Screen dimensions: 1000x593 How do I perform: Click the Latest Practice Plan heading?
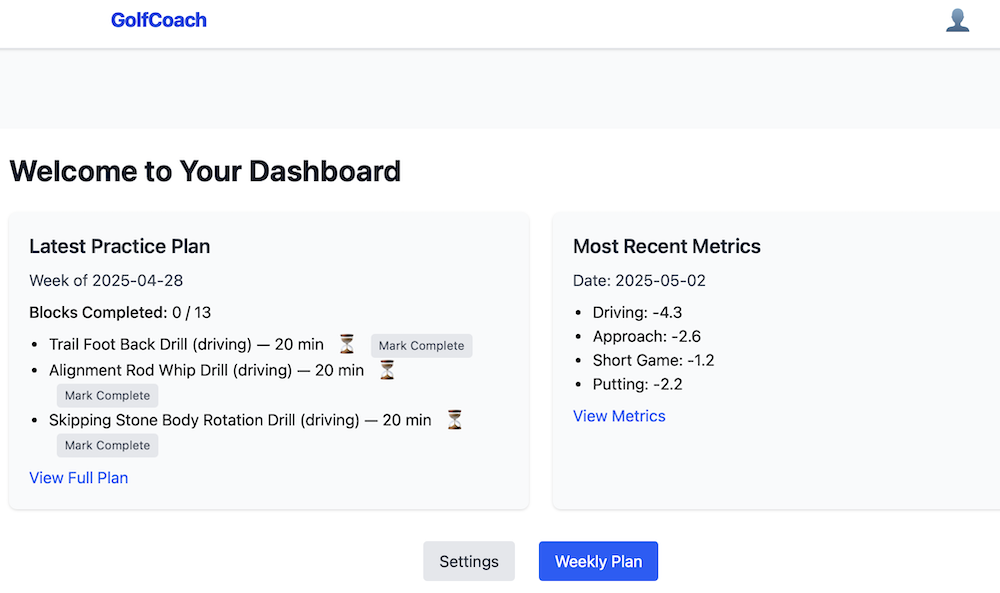pos(120,246)
